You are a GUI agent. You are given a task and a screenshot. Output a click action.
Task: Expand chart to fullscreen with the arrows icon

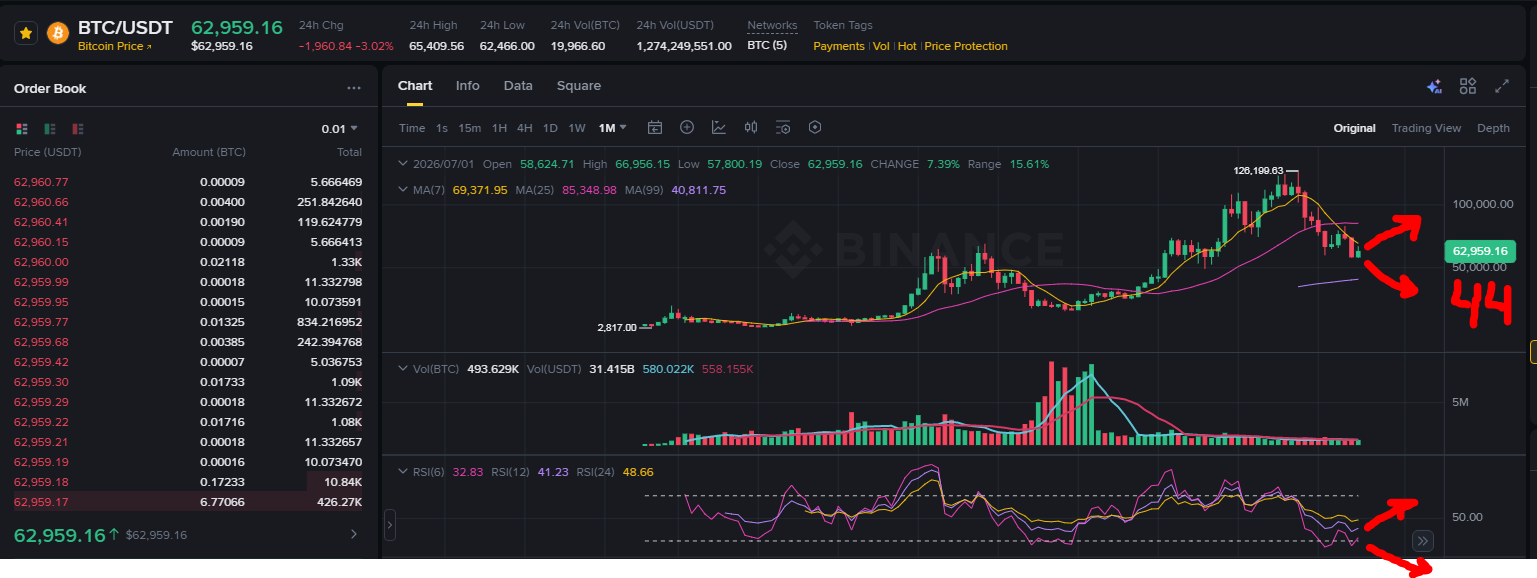[x=1501, y=86]
